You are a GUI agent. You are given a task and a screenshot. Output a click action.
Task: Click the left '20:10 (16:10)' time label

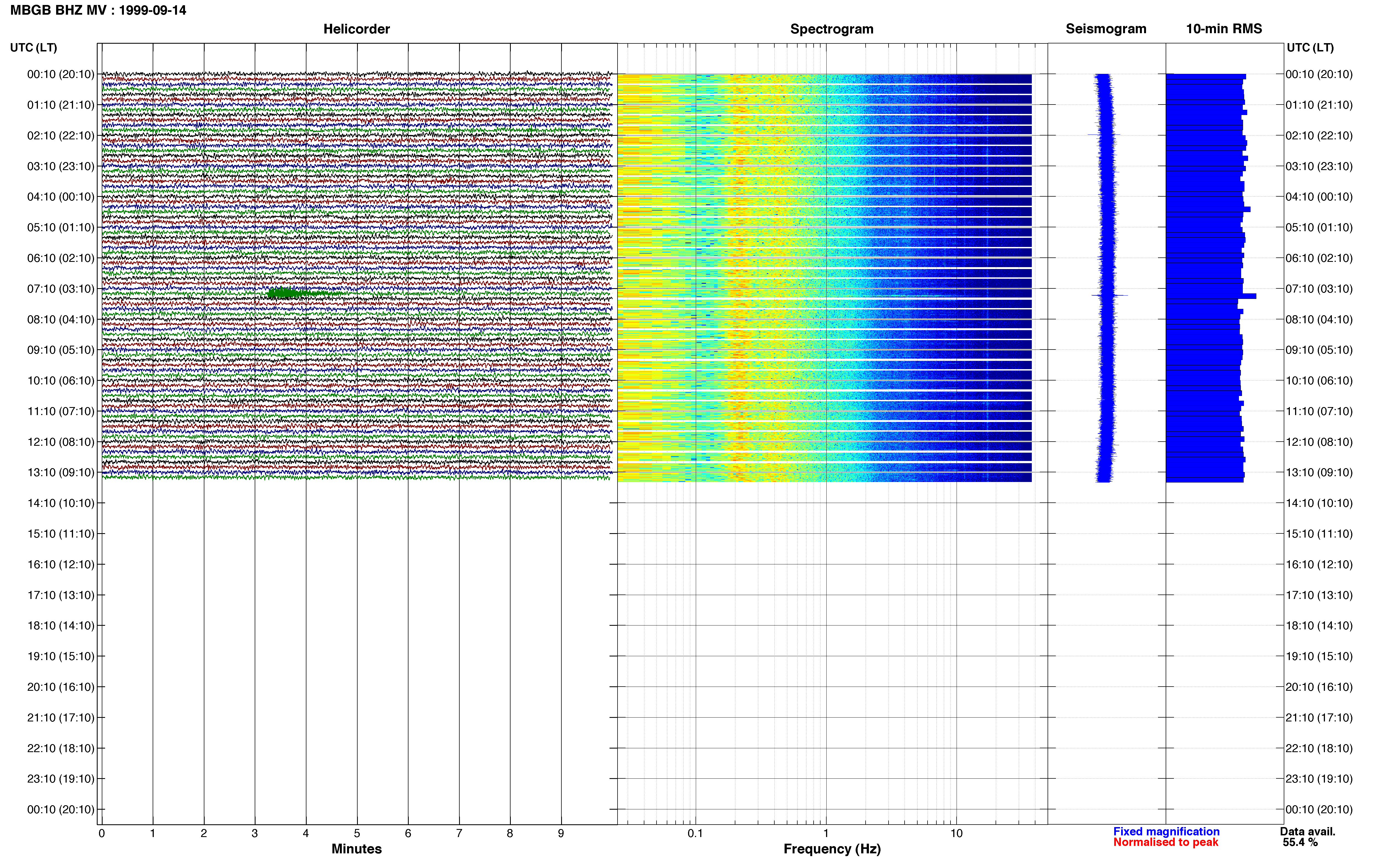(x=61, y=687)
